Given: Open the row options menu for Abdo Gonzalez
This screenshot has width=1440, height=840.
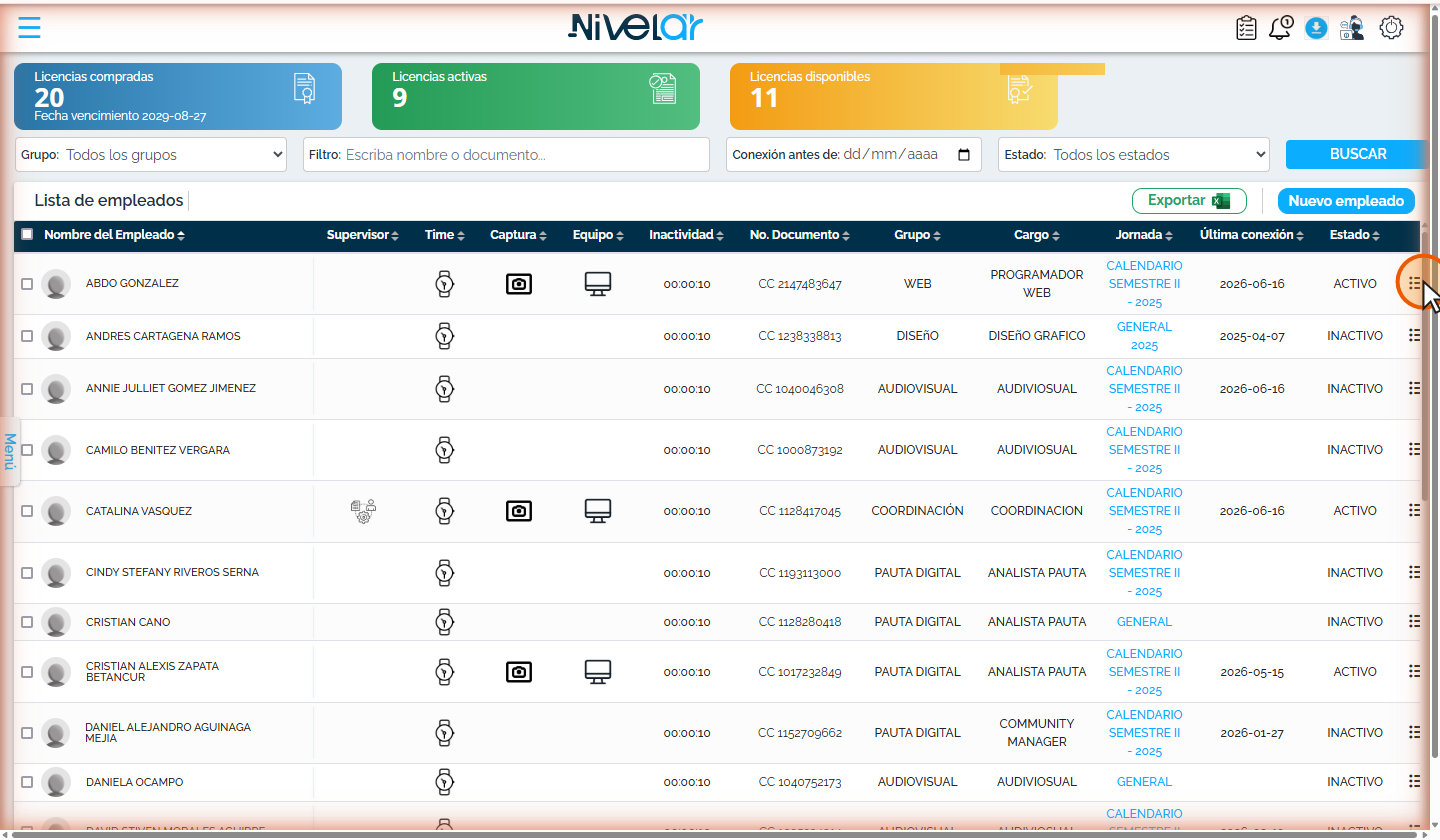Looking at the screenshot, I should 1414,283.
